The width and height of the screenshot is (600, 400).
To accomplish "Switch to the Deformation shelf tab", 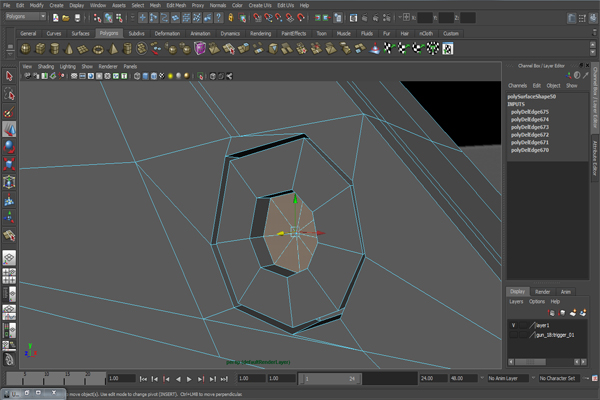I will click(167, 33).
